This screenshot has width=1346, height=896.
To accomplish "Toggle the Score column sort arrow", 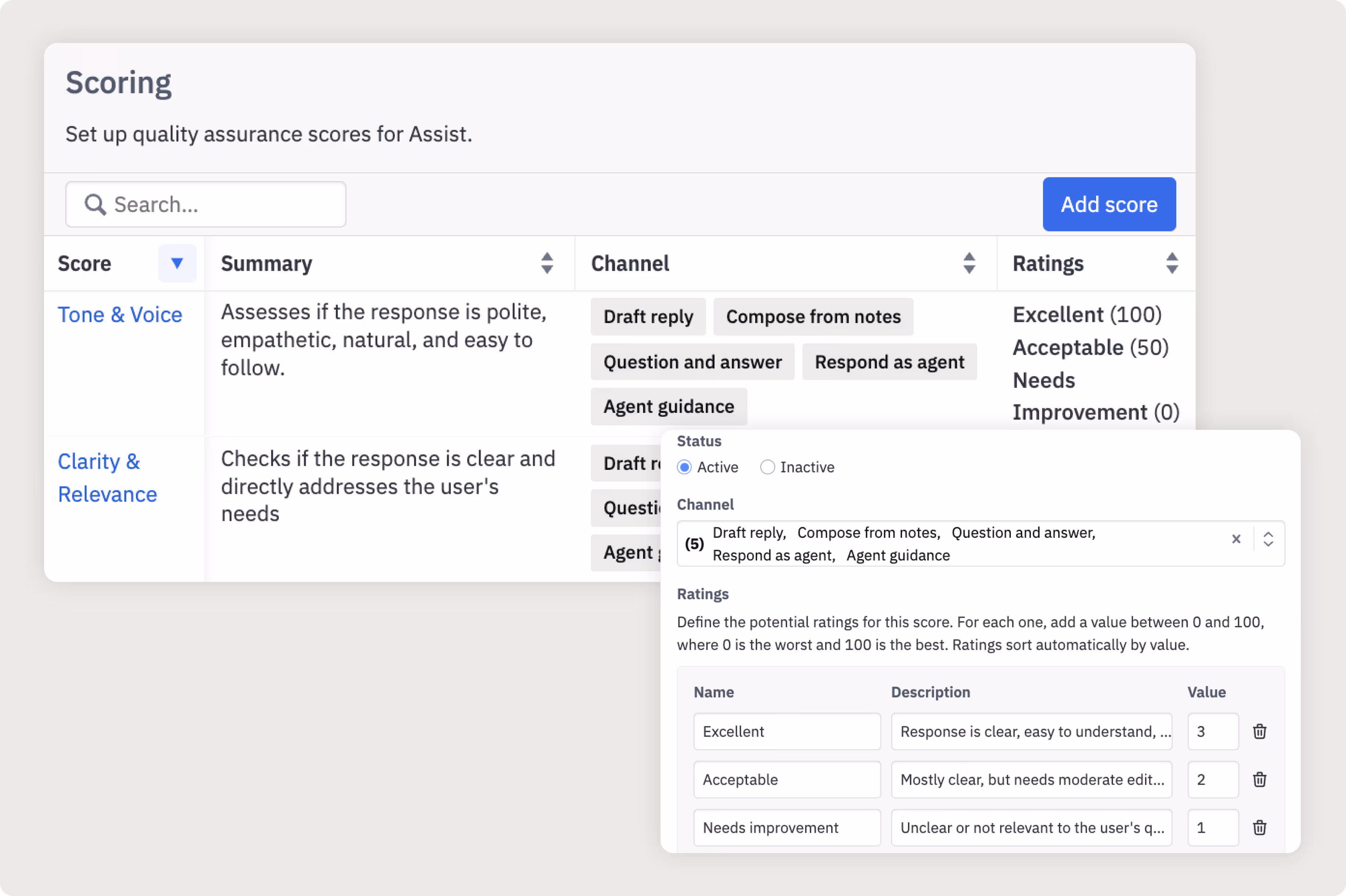I will point(177,263).
